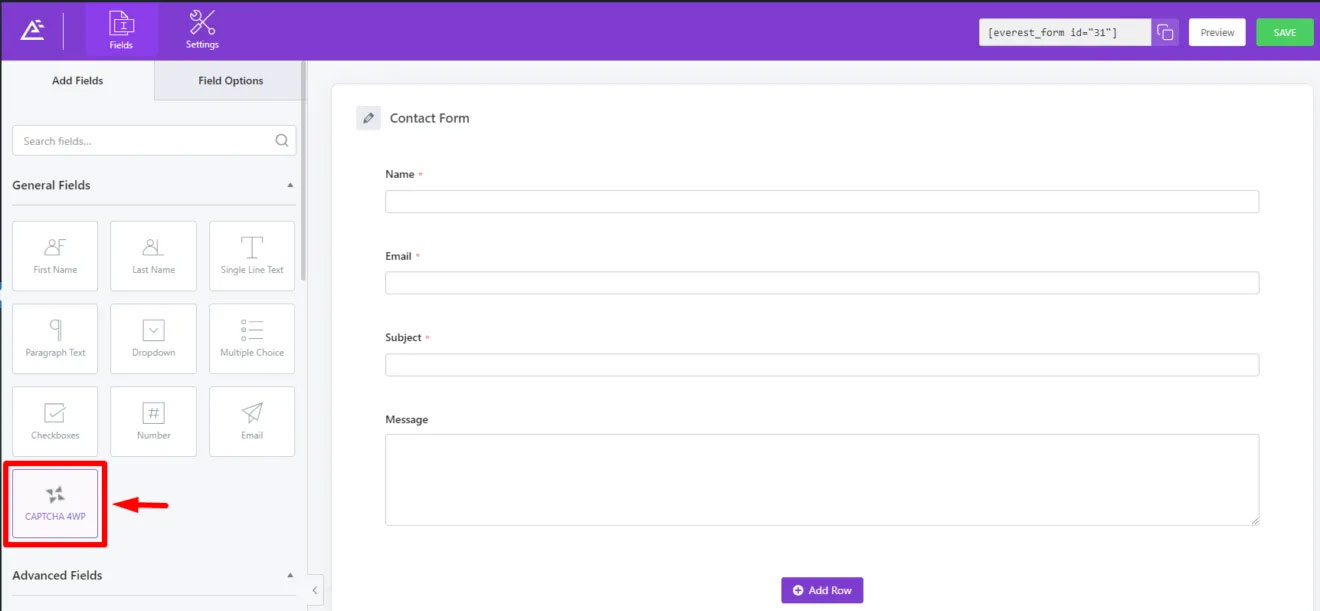Add a Multiple Choice field
This screenshot has height=611, width=1320.
tap(252, 339)
